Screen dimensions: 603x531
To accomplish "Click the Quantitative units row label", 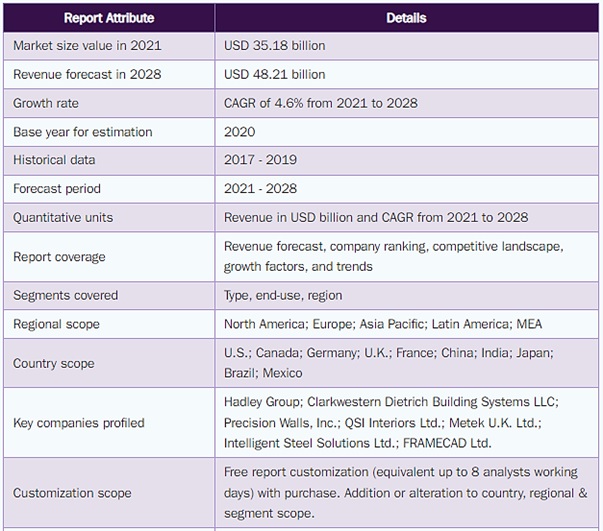I will 63,217.
